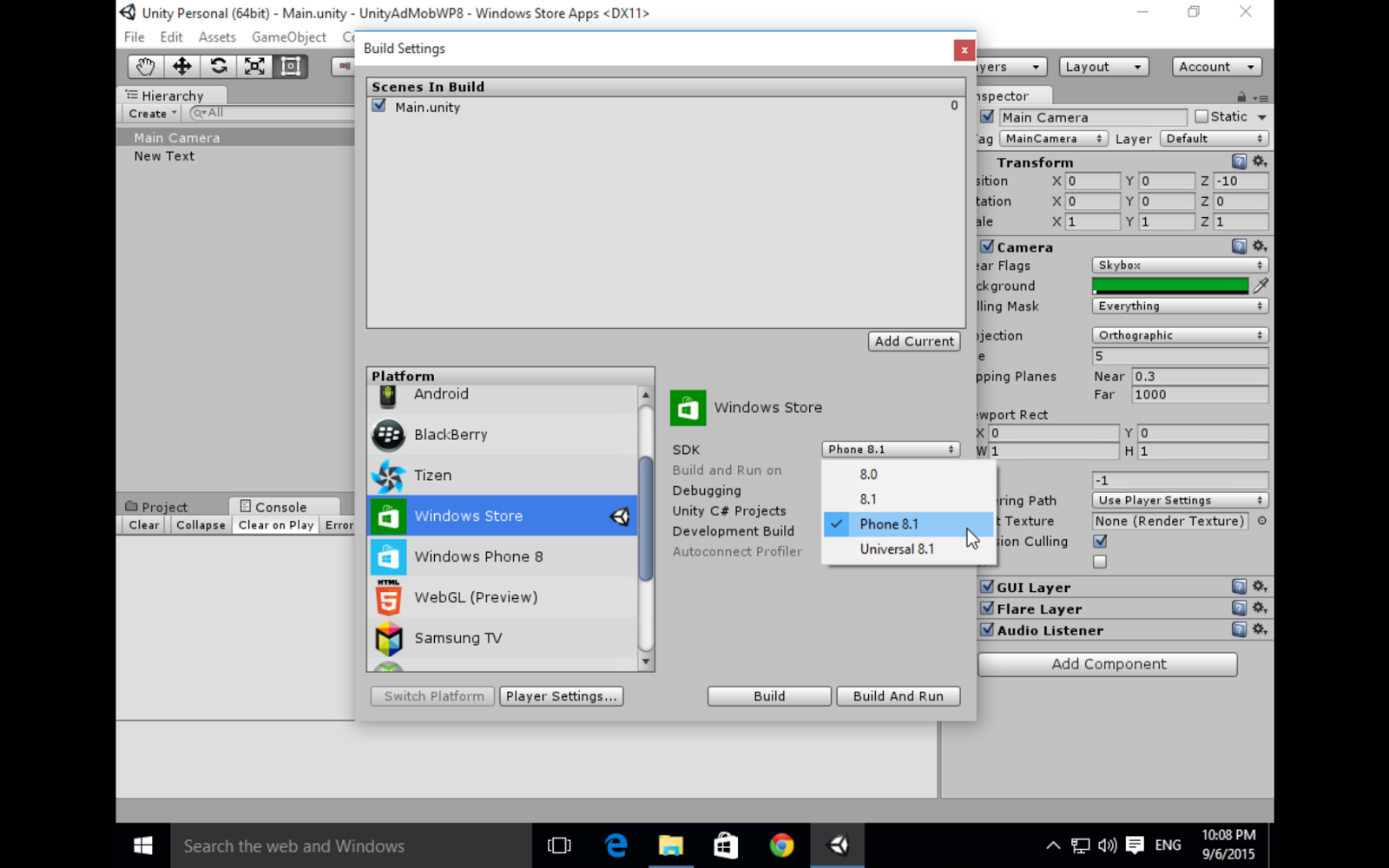Click Add Component button
The image size is (1389, 868).
click(x=1108, y=664)
